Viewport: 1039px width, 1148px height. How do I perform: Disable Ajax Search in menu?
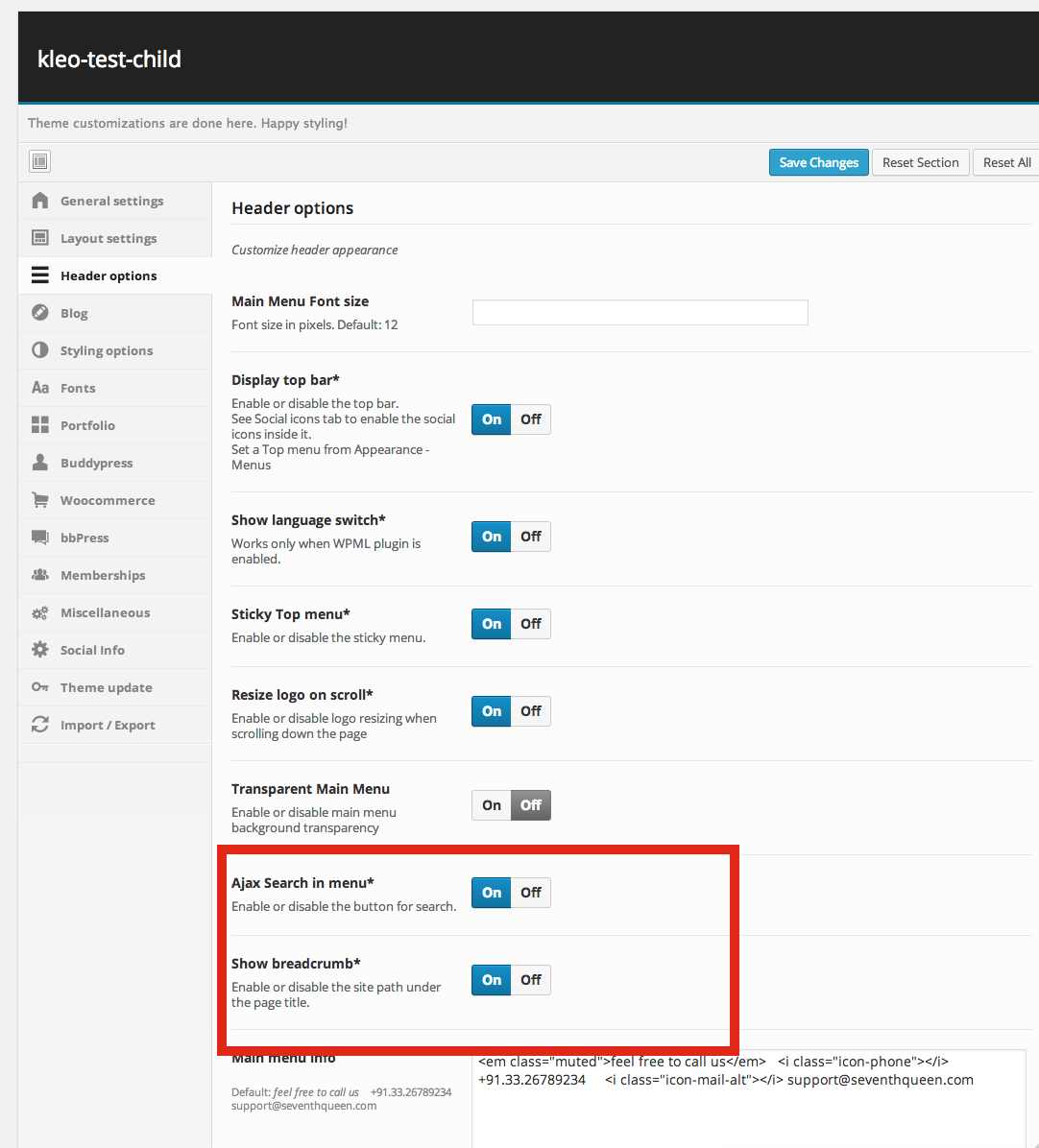tap(531, 893)
